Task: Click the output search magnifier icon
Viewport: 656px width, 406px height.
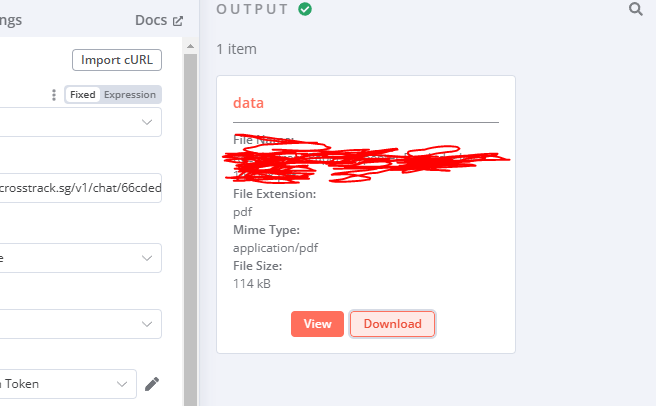Action: point(636,9)
